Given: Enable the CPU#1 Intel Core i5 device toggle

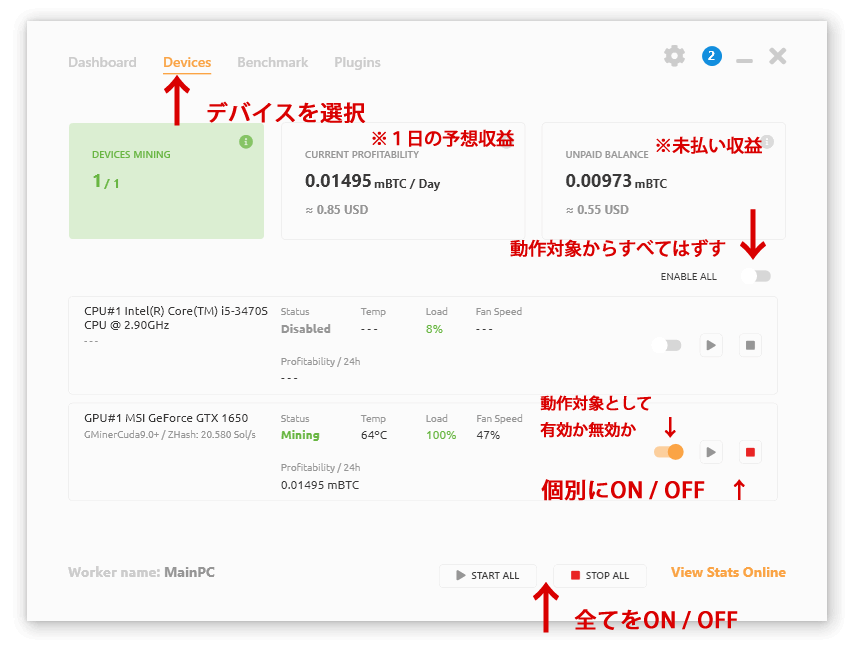Looking at the screenshot, I should point(667,345).
